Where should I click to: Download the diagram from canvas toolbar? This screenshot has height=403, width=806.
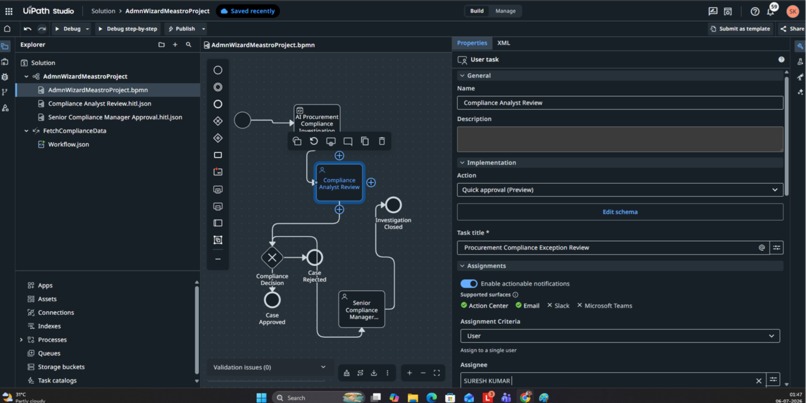coord(374,373)
